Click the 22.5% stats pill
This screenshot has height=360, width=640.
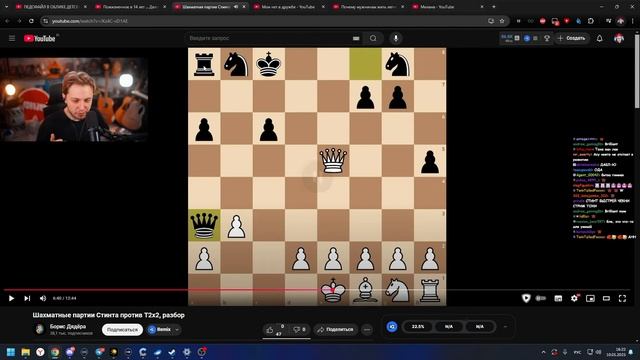pos(418,327)
